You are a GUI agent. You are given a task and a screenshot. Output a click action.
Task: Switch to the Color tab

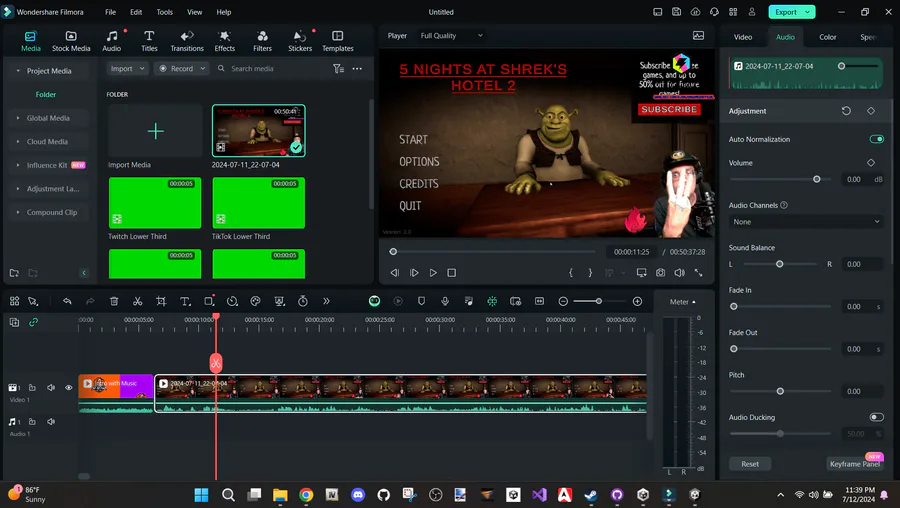pyautogui.click(x=827, y=37)
